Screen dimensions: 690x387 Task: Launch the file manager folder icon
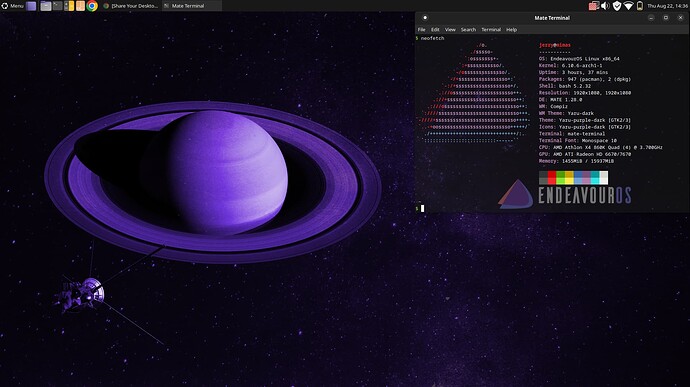(x=46, y=6)
